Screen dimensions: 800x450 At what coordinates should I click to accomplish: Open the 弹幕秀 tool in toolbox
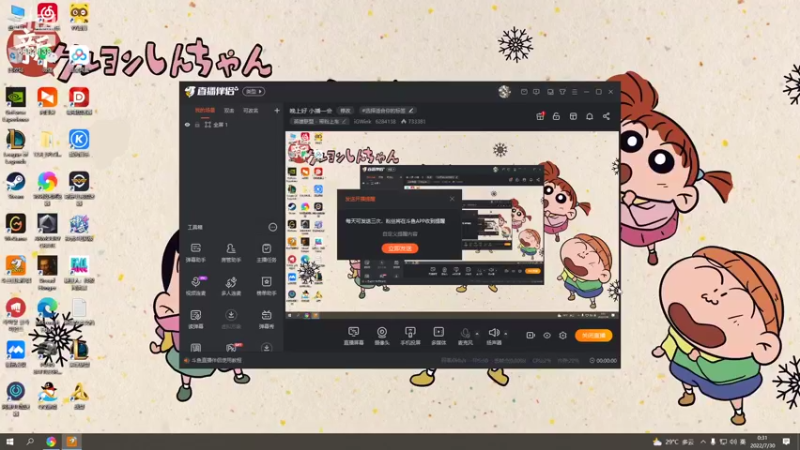click(266, 319)
